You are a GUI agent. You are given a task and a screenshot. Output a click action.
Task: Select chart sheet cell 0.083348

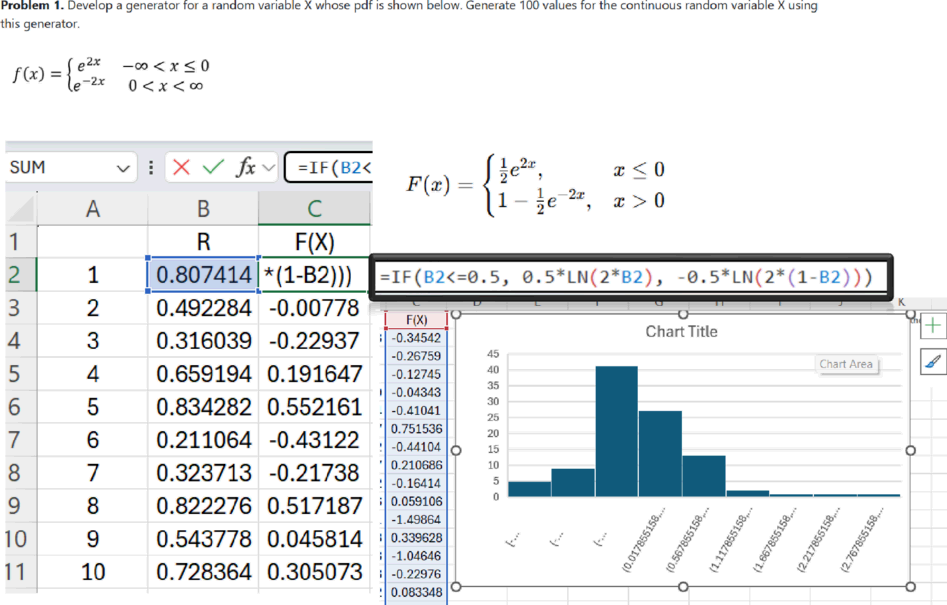click(417, 592)
